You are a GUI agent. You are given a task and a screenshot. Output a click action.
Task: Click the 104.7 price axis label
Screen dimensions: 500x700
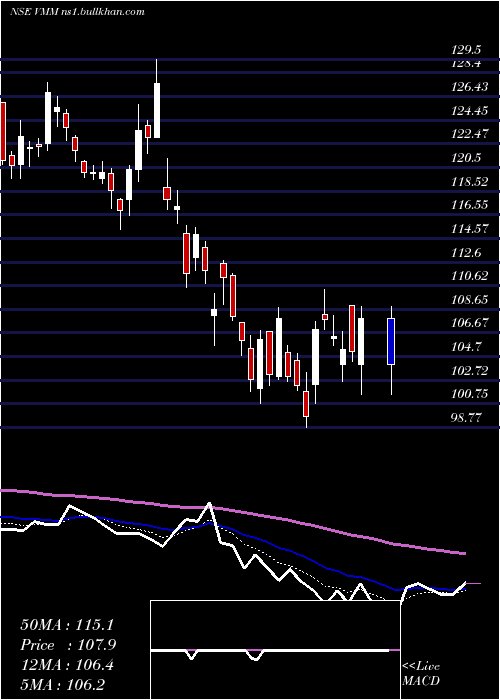467,347
